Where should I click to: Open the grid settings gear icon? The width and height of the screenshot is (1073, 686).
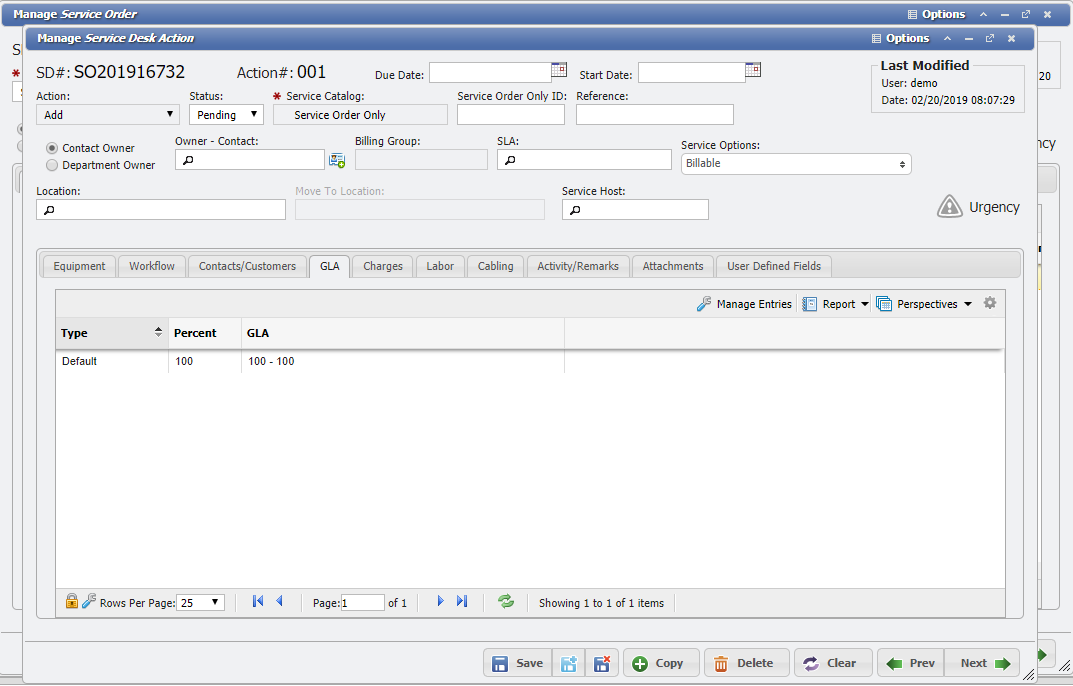coord(989,302)
